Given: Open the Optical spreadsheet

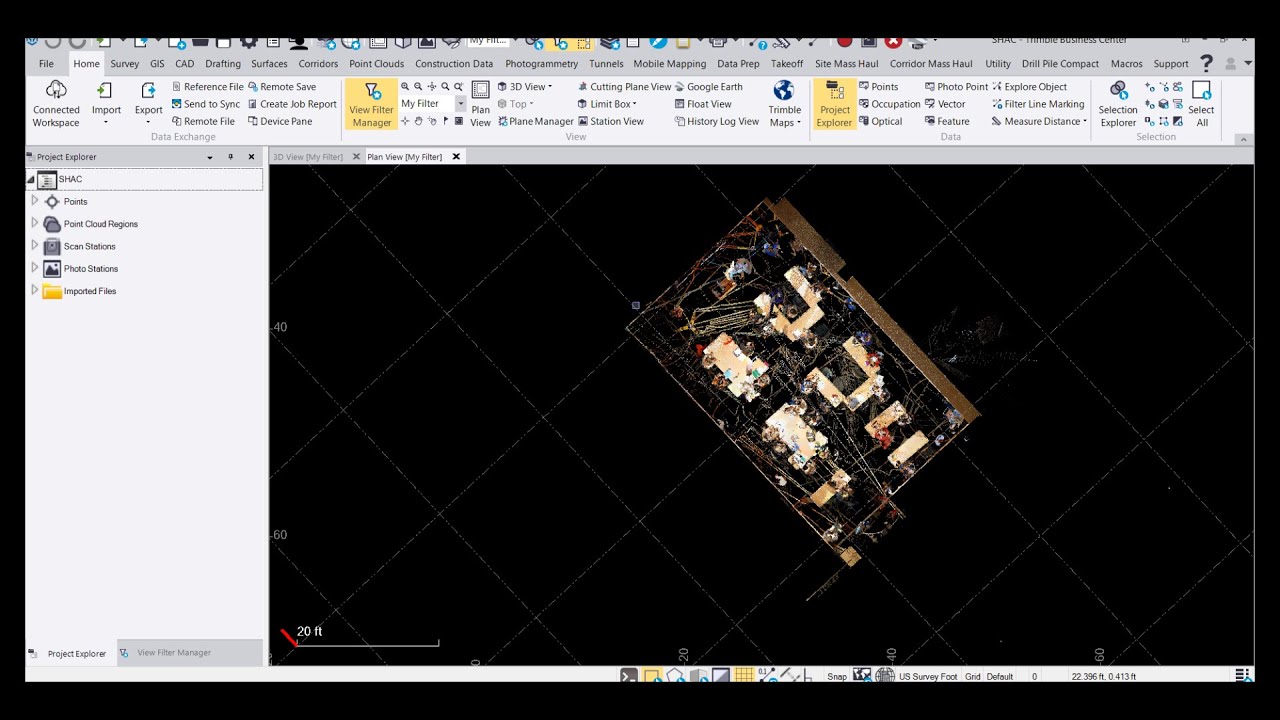Looking at the screenshot, I should pos(880,121).
